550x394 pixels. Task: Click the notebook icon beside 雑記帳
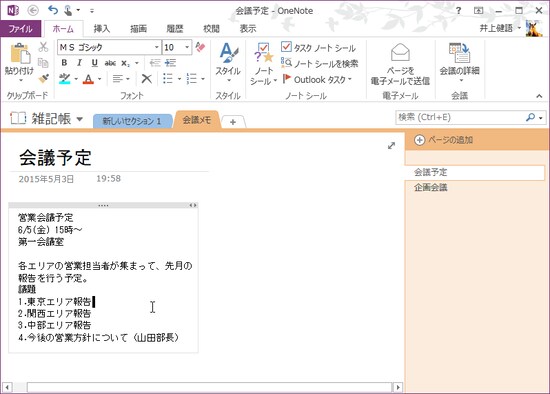pos(18,118)
